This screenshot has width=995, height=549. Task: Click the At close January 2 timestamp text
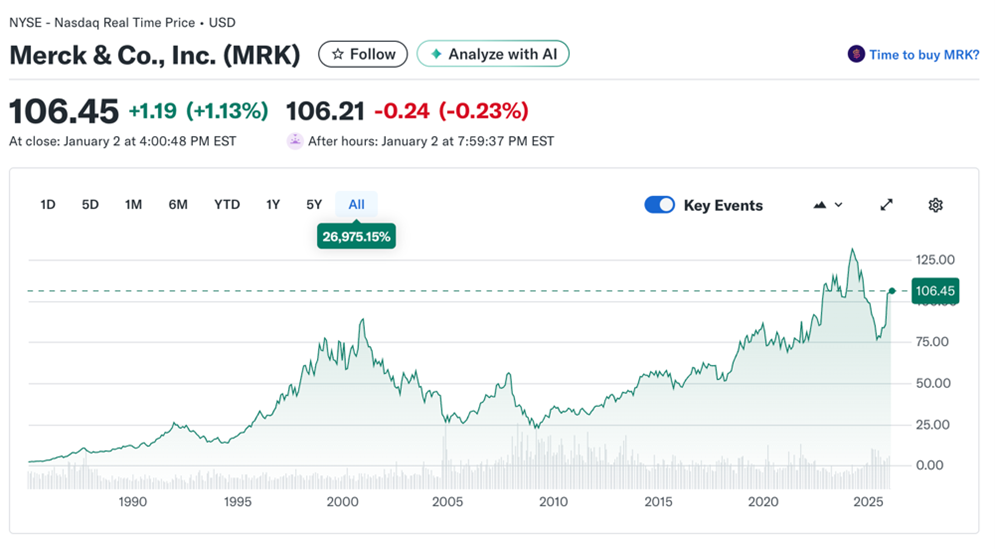(x=122, y=142)
